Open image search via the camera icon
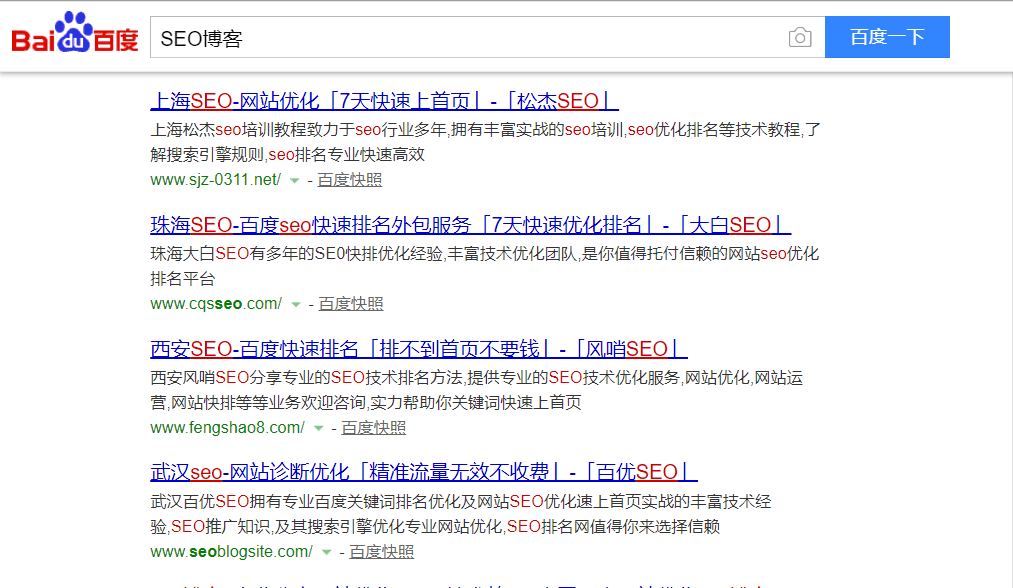1013x588 pixels. coord(800,37)
